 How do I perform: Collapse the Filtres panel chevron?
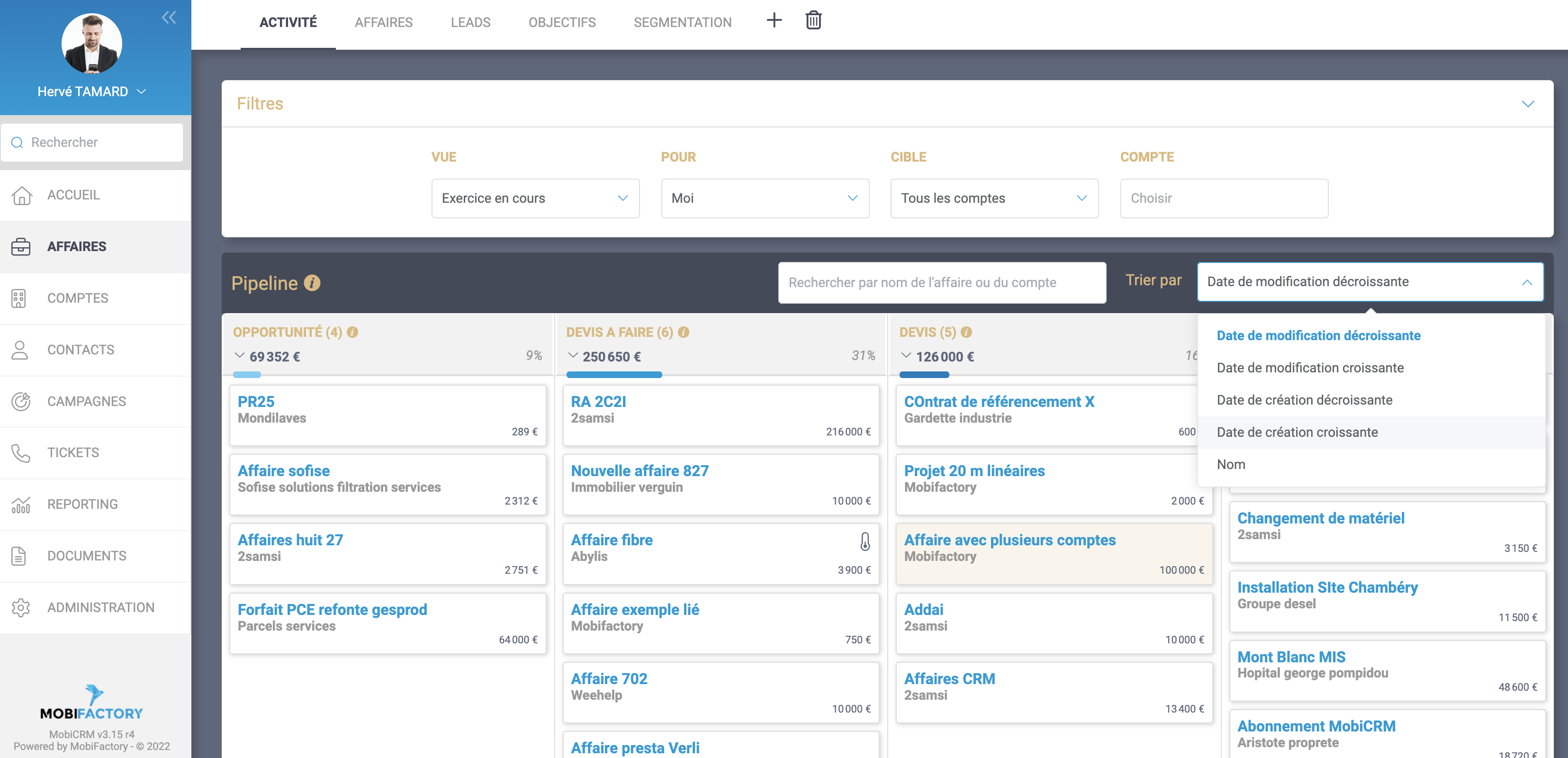click(1527, 103)
